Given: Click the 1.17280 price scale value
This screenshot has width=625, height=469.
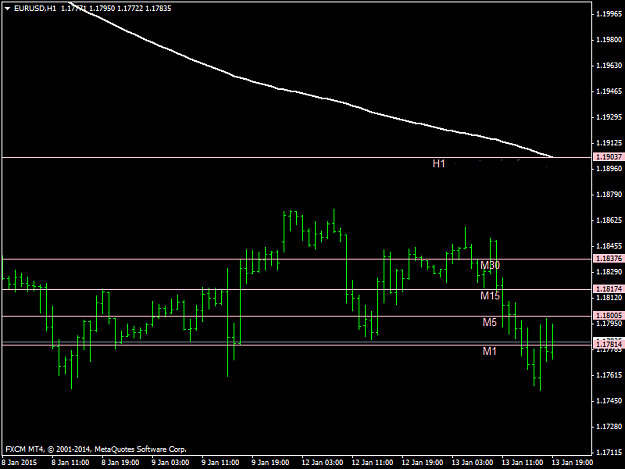Looking at the screenshot, I should 609,427.
